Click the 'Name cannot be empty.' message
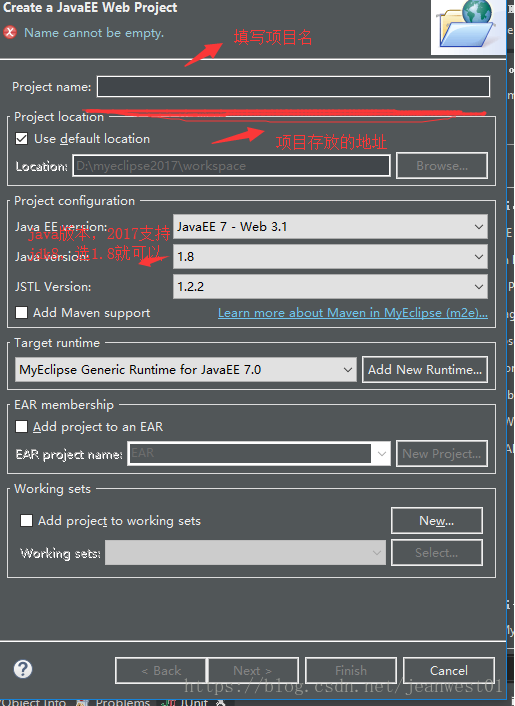Image resolution: width=515 pixels, height=706 pixels. tap(94, 33)
